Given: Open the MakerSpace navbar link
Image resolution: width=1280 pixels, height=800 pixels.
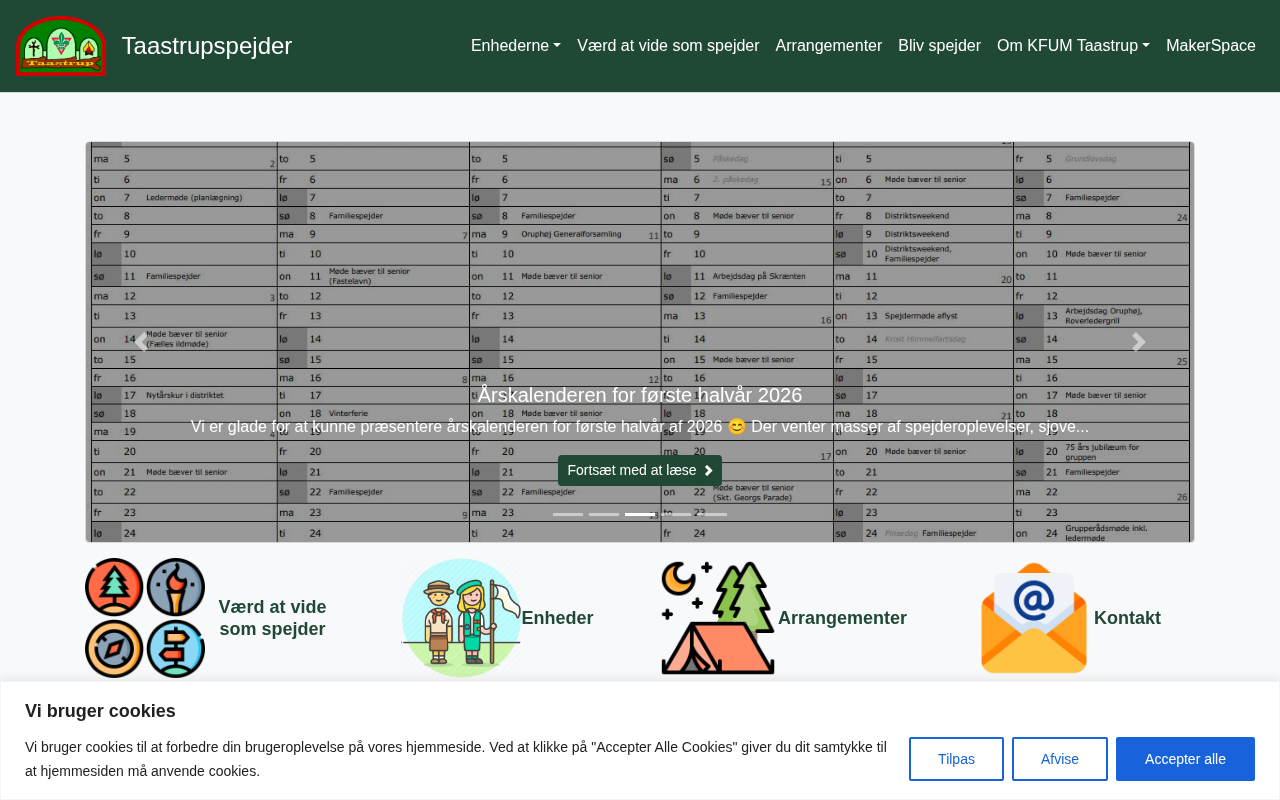Looking at the screenshot, I should point(1211,46).
